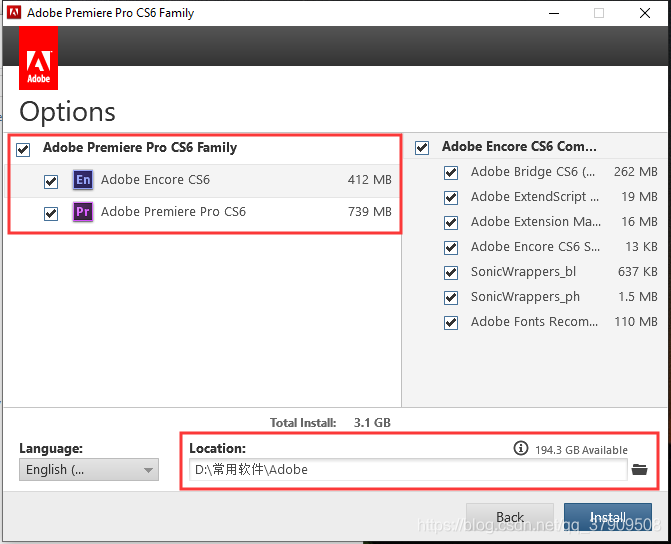This screenshot has height=544, width=671.
Task: Click the 110 MB size value
Action: pos(636,321)
